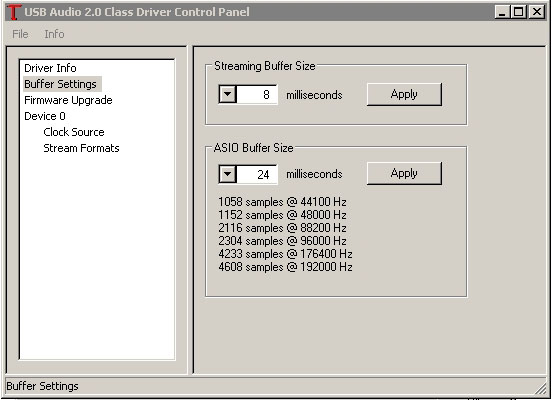The image size is (552, 400).
Task: Minimize the control panel window
Action: coord(502,12)
